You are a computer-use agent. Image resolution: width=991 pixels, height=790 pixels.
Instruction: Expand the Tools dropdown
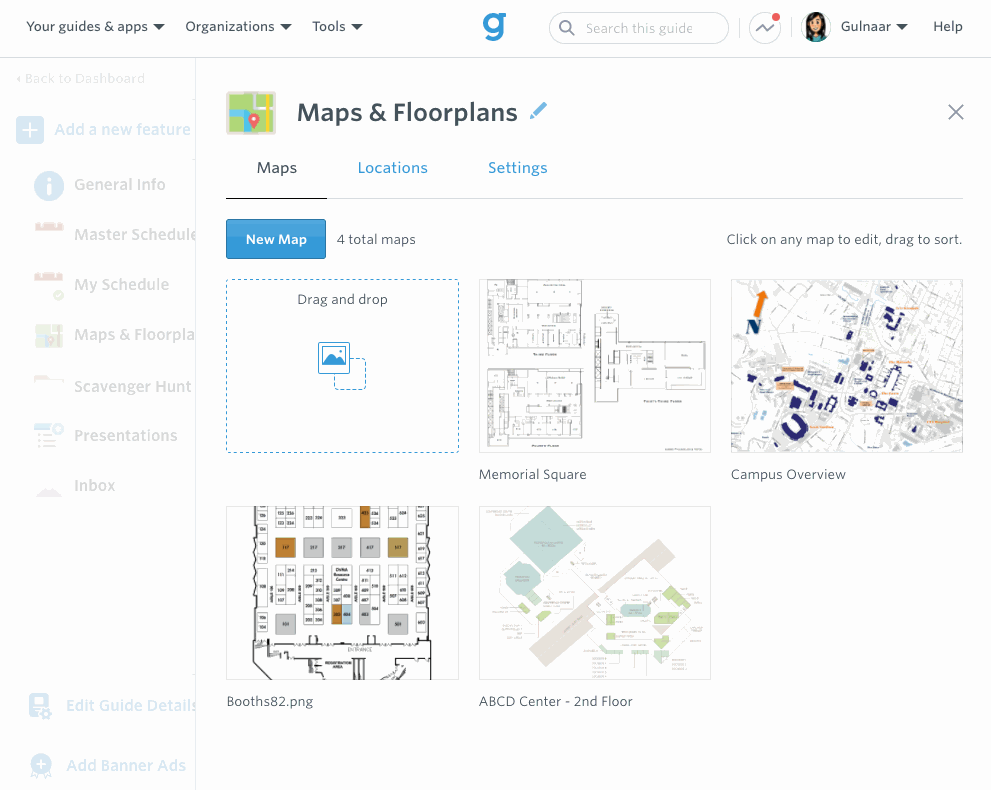[337, 27]
